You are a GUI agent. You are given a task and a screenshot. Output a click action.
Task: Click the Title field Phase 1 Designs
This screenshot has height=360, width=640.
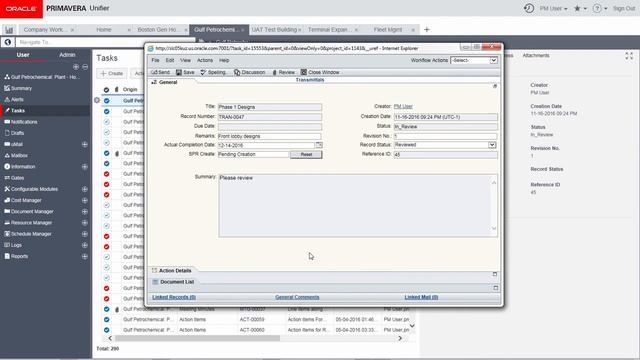270,107
